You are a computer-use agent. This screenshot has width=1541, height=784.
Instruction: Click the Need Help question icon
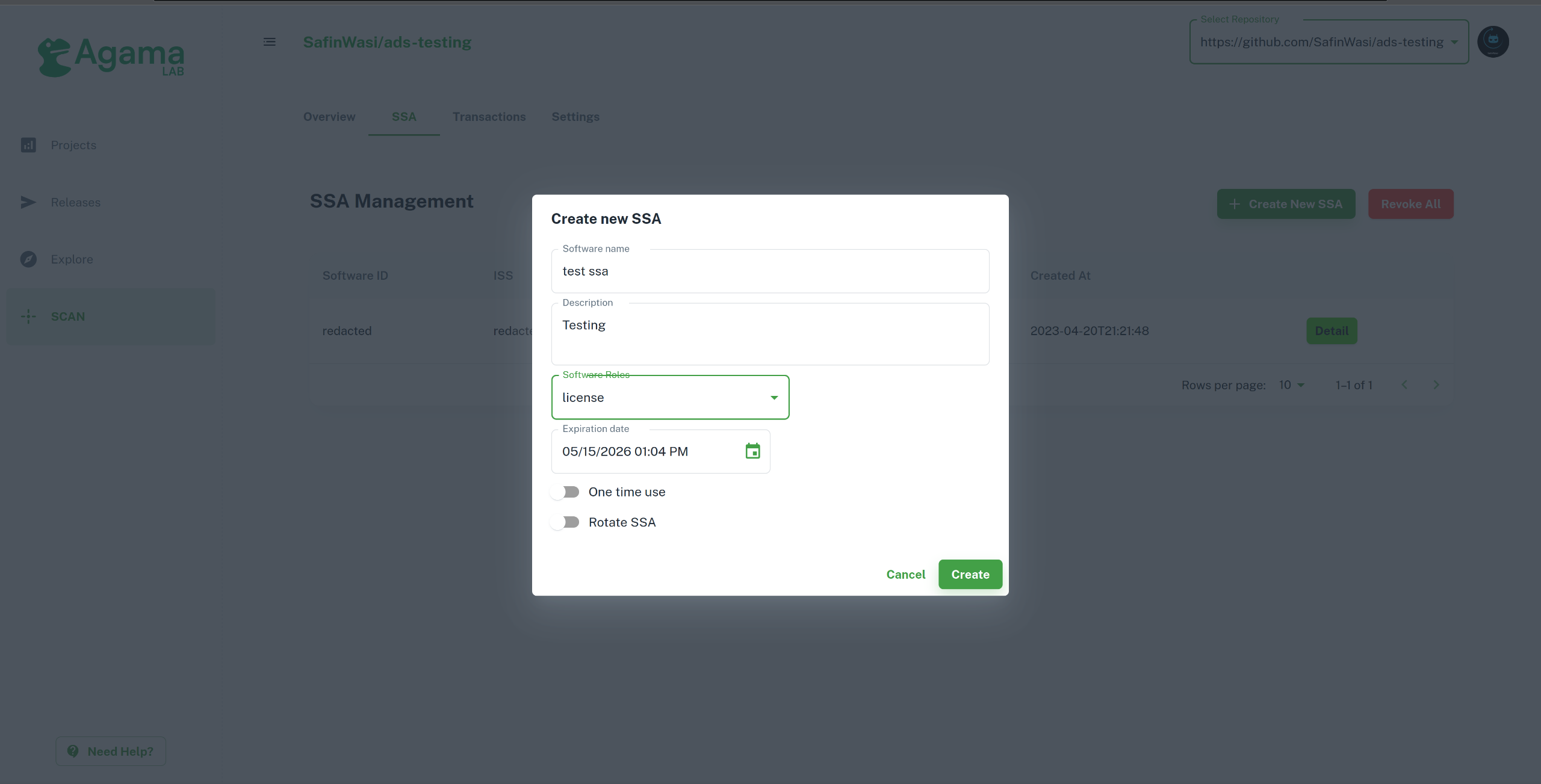click(x=73, y=751)
